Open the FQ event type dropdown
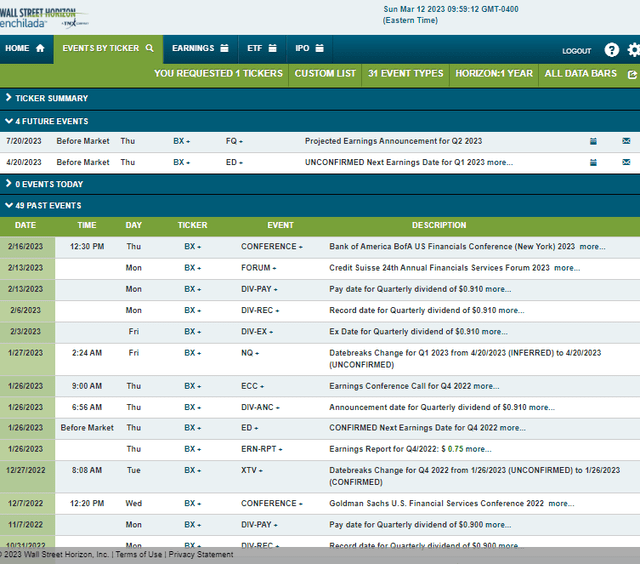The height and width of the screenshot is (564, 640). [x=234, y=141]
